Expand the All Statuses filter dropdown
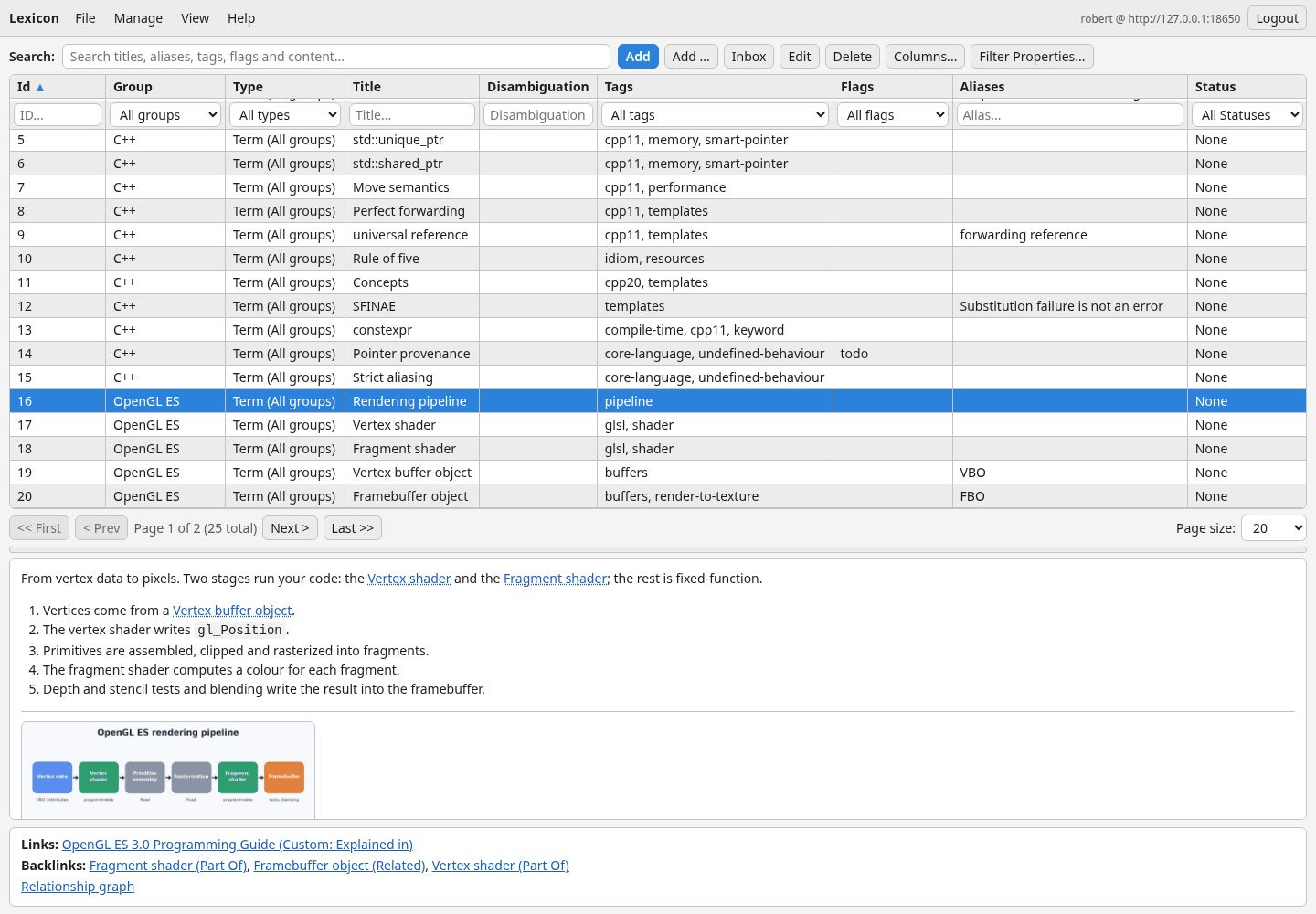 (1247, 115)
